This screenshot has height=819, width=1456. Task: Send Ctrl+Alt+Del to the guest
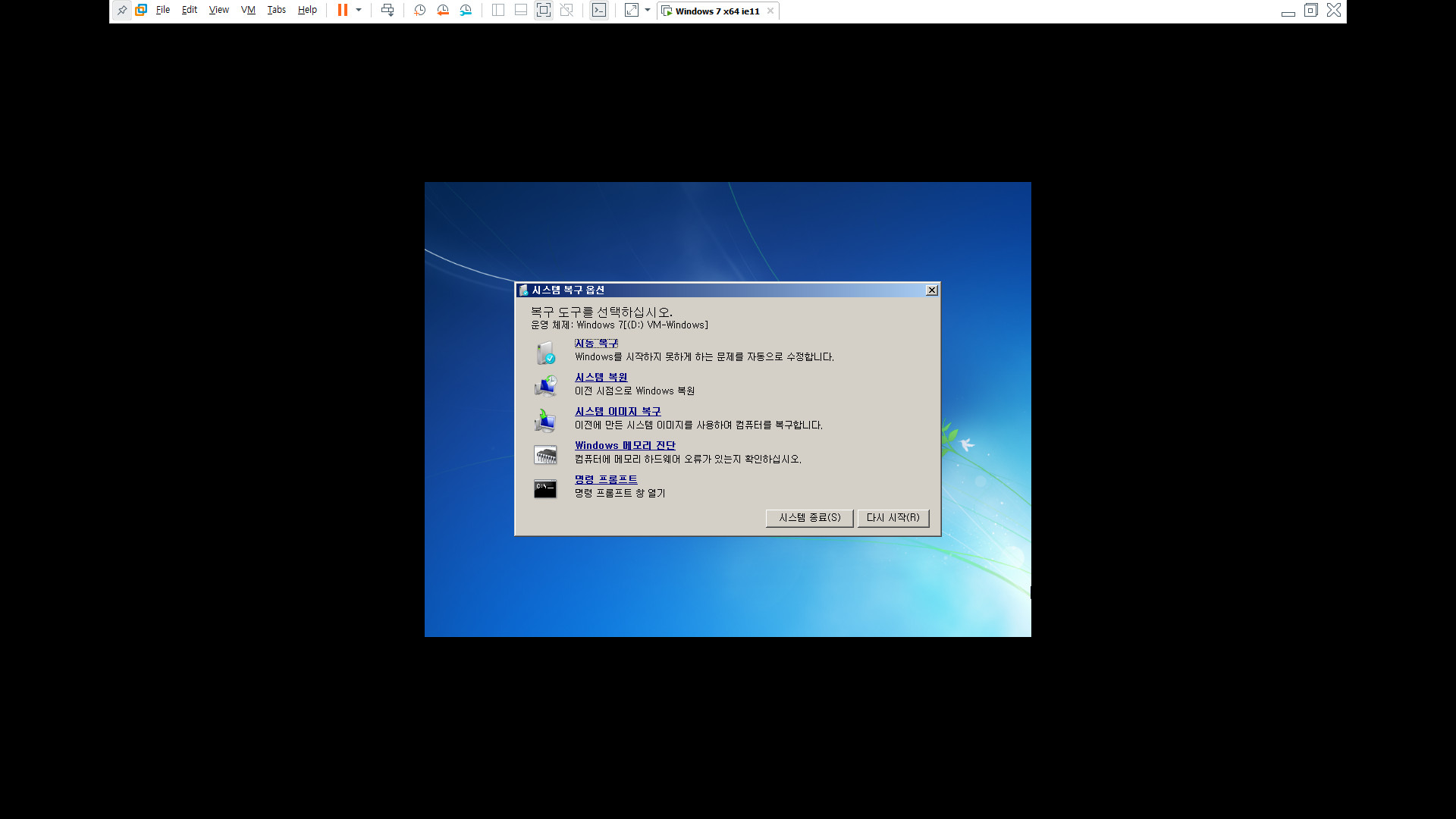[x=388, y=11]
